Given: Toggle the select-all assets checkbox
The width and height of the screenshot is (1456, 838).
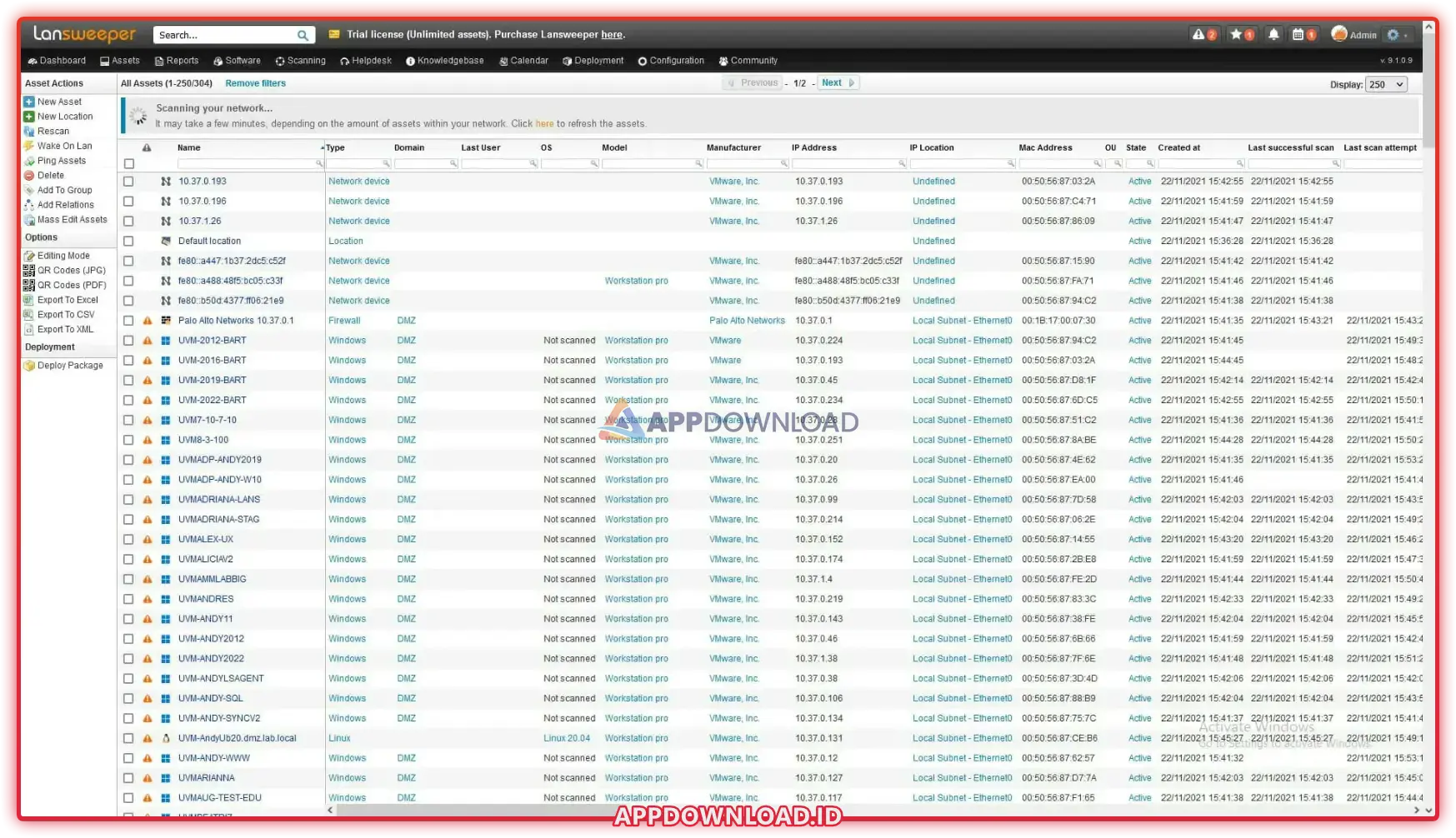Looking at the screenshot, I should click(x=129, y=164).
